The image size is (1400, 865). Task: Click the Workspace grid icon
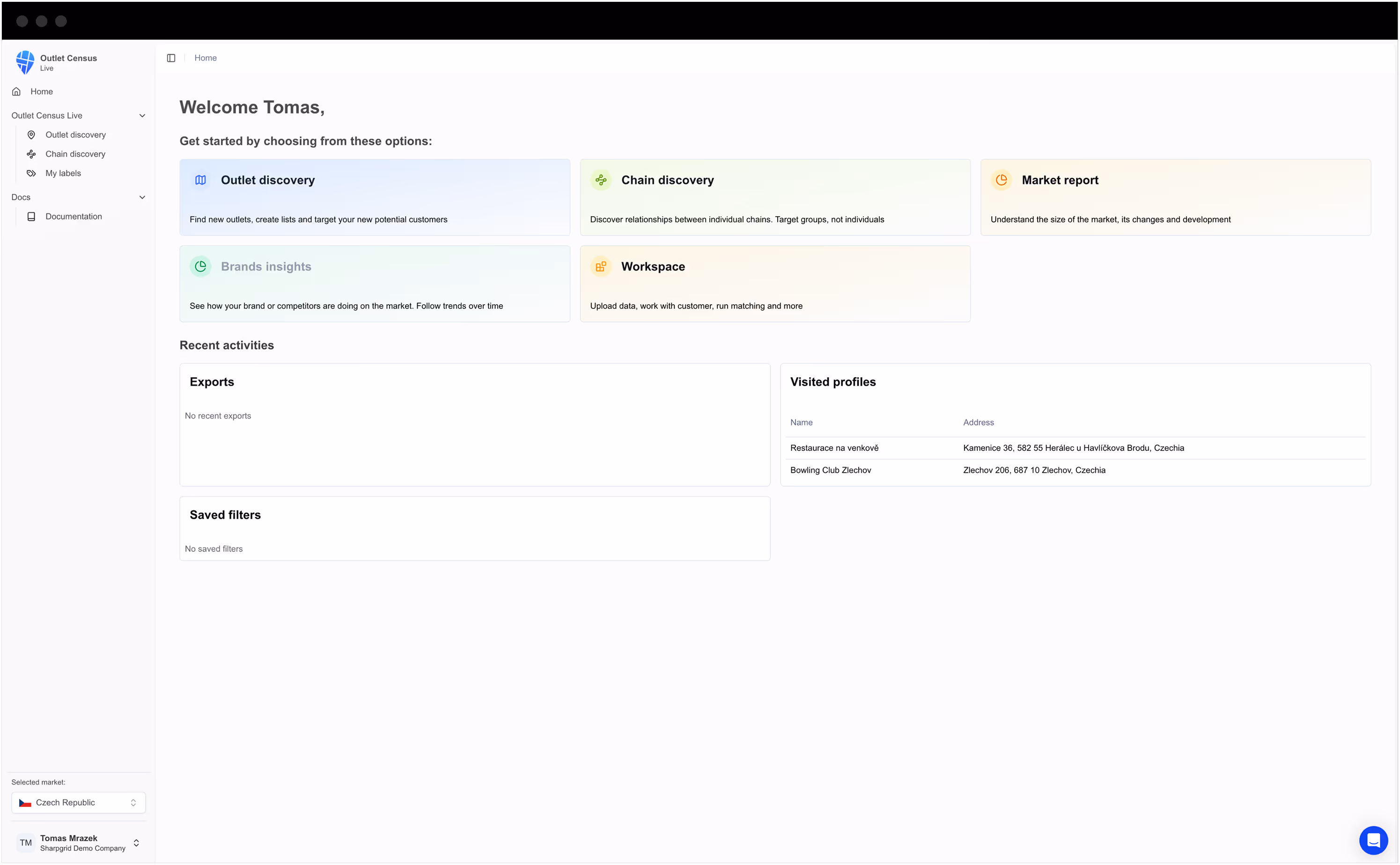(x=601, y=266)
